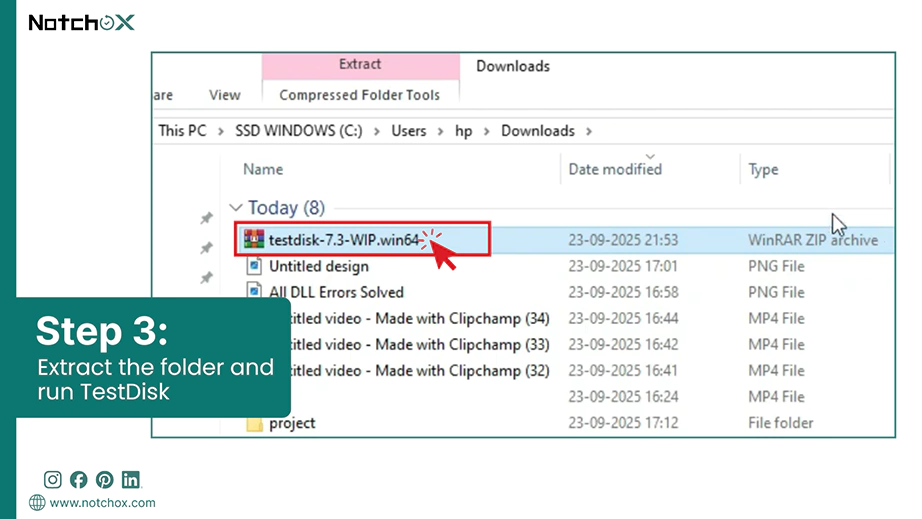
Task: Click the date 23-09-2025 16:24
Action: click(x=623, y=397)
